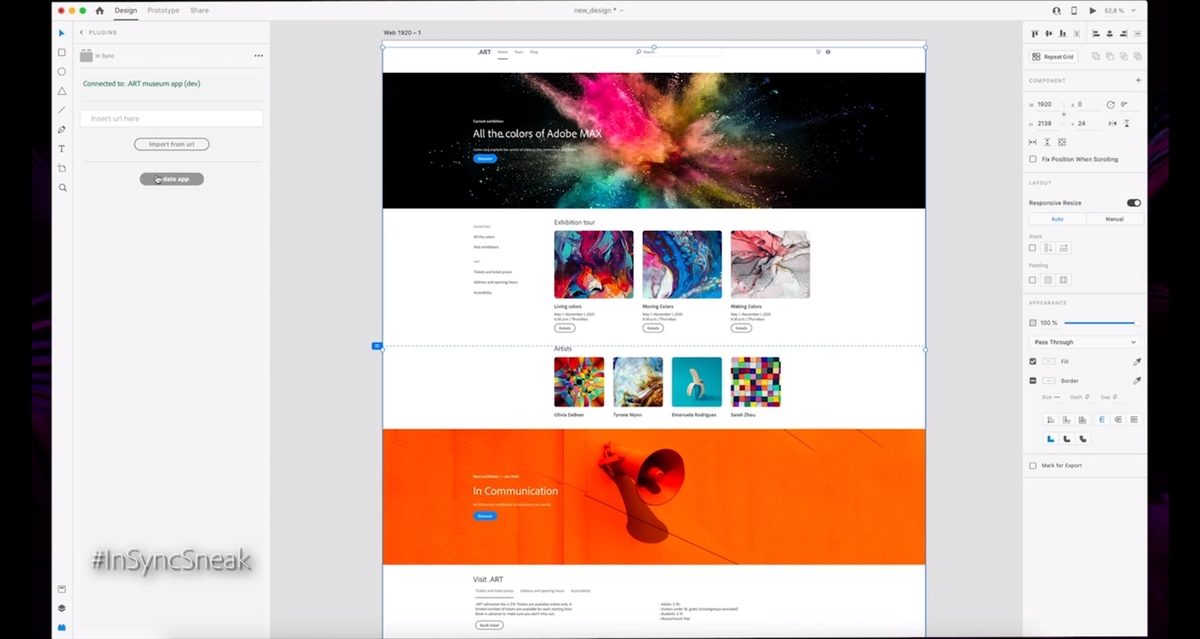
Task: Click the Fill color swatch
Action: click(x=1048, y=361)
